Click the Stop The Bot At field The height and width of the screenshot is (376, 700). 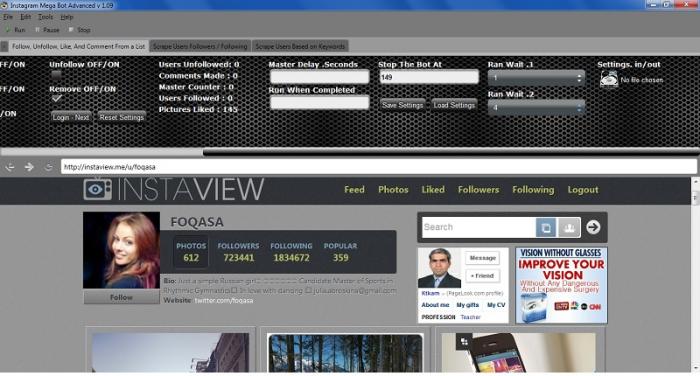coord(429,77)
